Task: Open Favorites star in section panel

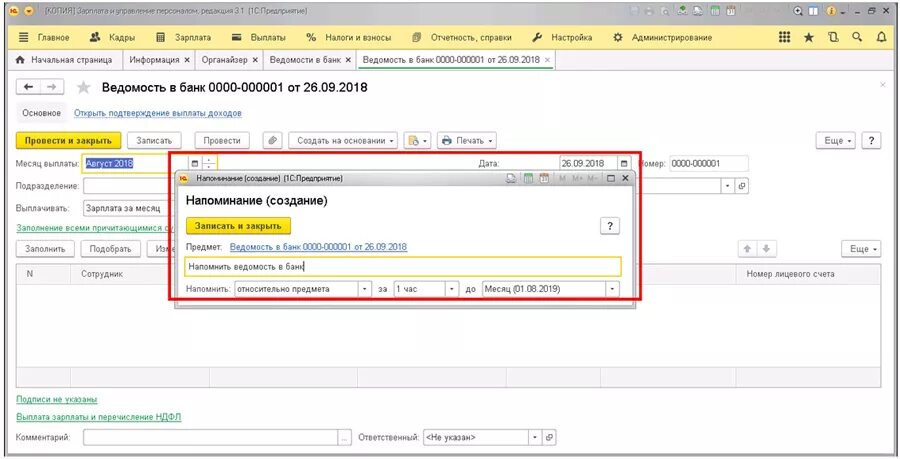Action: pyautogui.click(x=809, y=37)
